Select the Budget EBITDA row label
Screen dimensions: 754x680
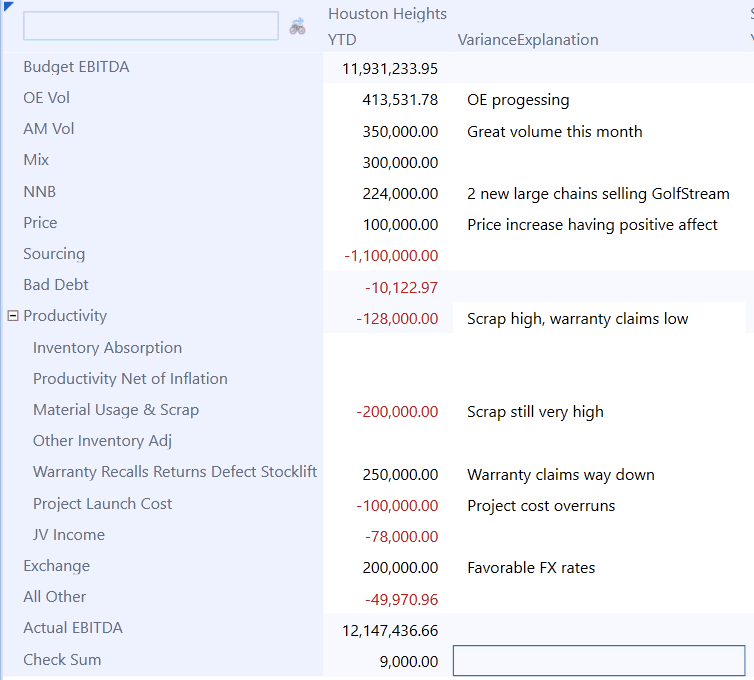coord(76,67)
